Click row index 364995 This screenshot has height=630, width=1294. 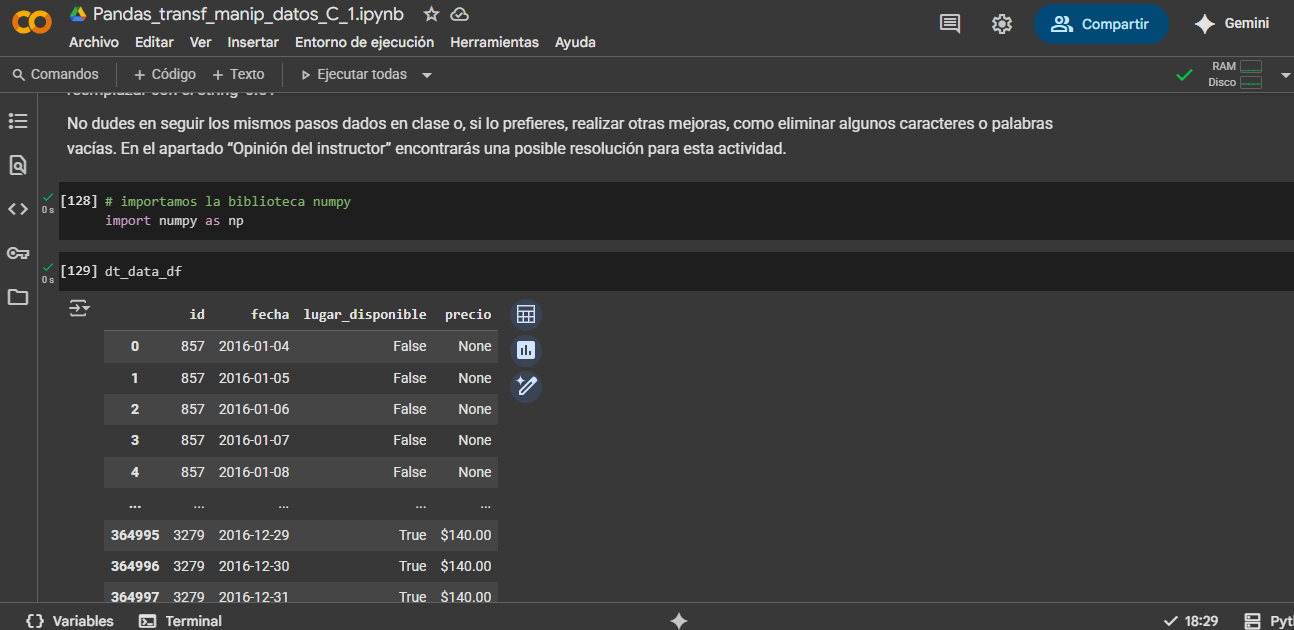tap(135, 535)
